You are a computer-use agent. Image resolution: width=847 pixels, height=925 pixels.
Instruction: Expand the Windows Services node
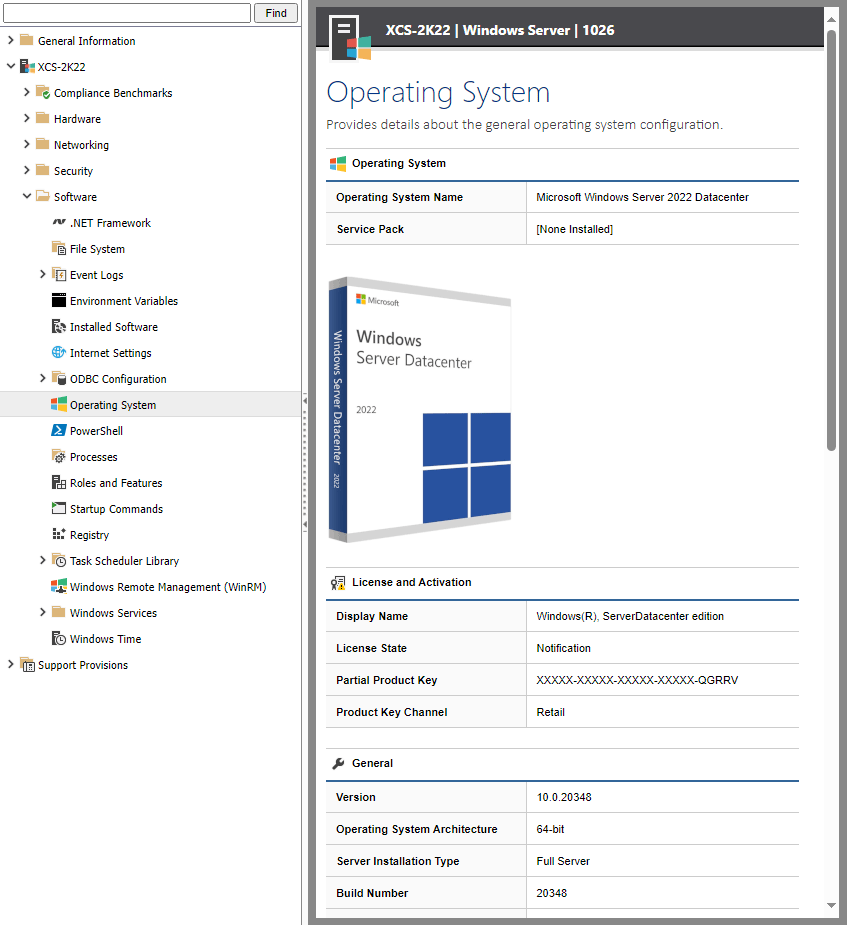[x=42, y=612]
